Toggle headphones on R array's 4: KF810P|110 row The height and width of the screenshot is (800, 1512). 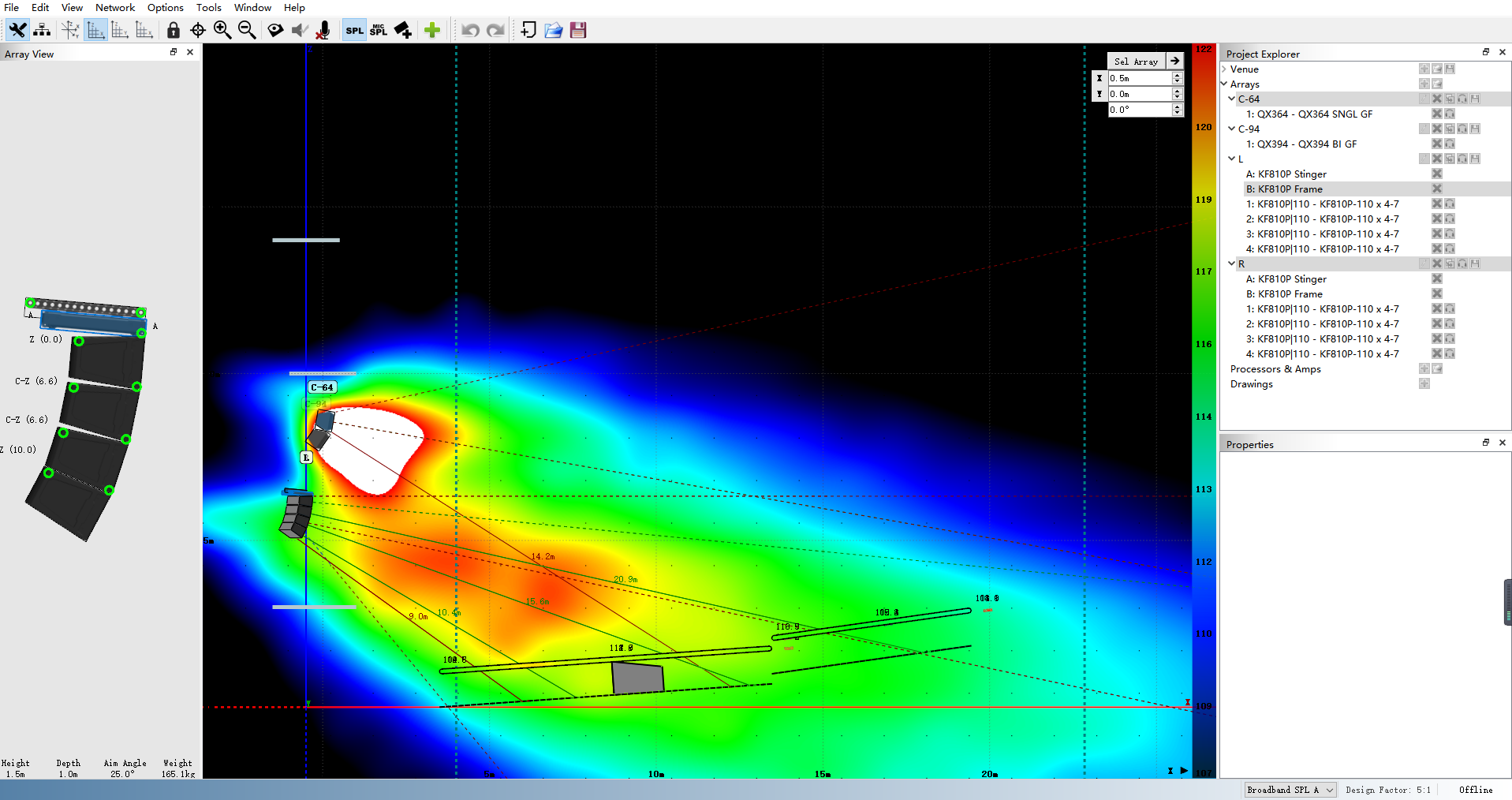(1450, 353)
